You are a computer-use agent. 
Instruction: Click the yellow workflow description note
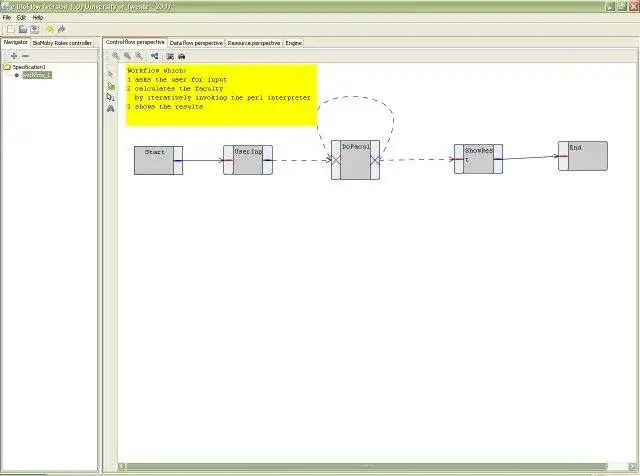coord(222,95)
